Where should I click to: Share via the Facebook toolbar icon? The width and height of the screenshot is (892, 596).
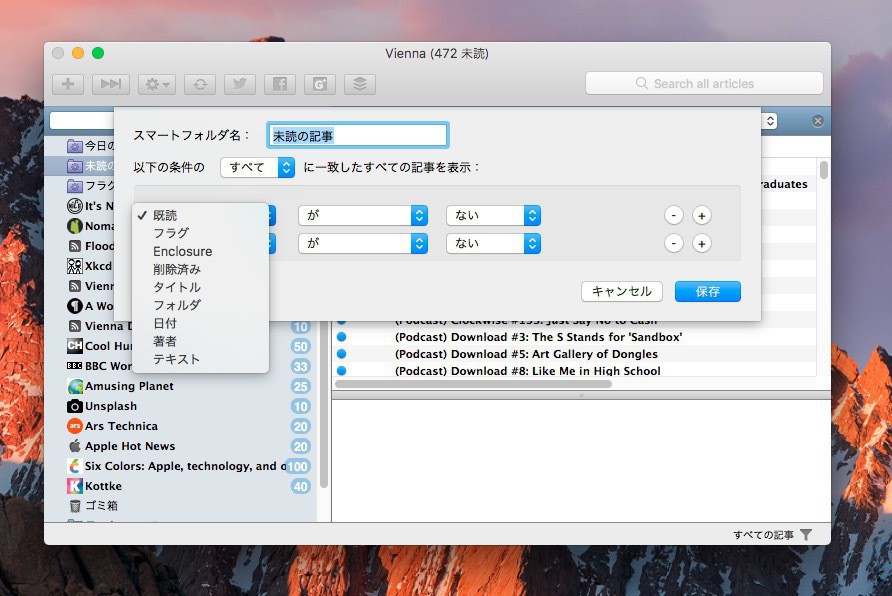click(x=280, y=84)
